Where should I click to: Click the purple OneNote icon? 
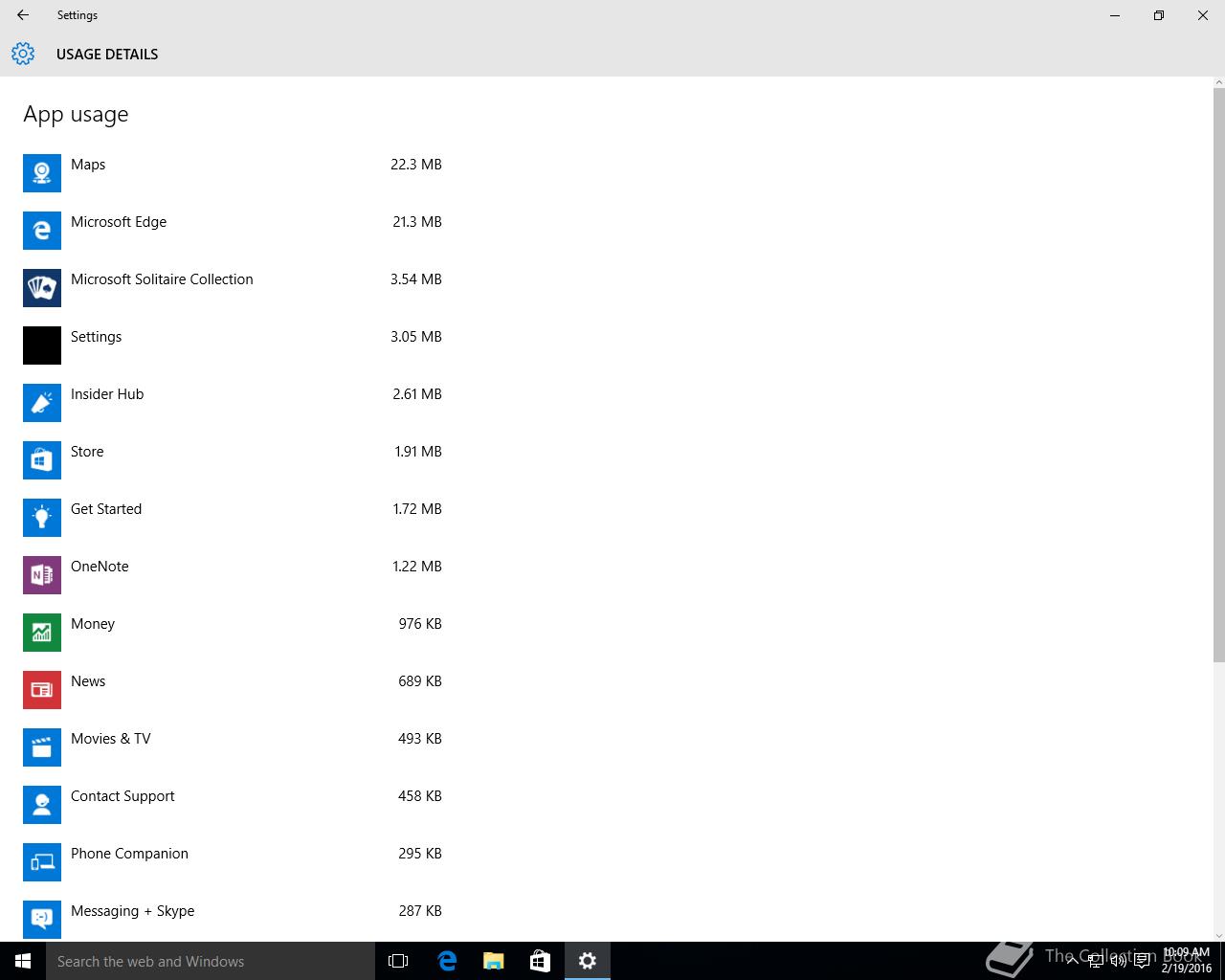[x=42, y=575]
